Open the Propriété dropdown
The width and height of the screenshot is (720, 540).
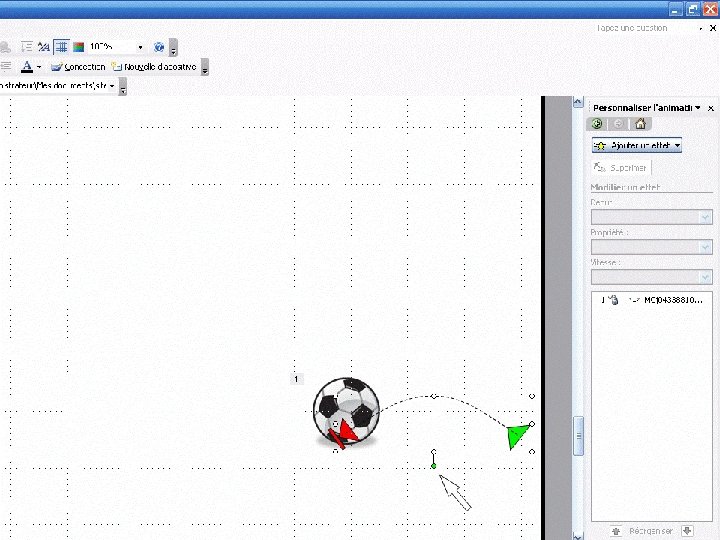coord(652,247)
